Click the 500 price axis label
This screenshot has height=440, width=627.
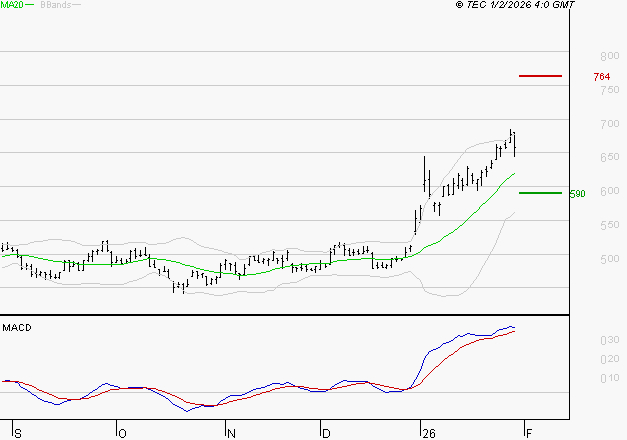coord(610,259)
